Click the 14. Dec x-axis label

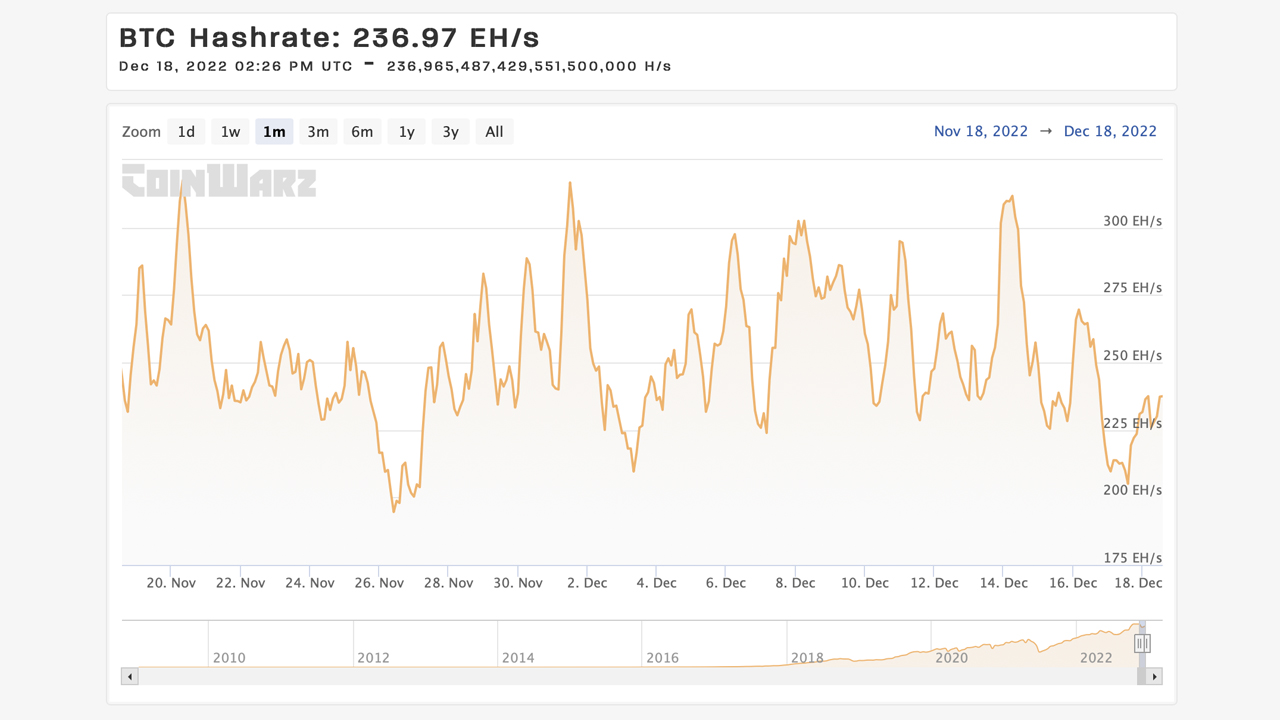point(1003,583)
